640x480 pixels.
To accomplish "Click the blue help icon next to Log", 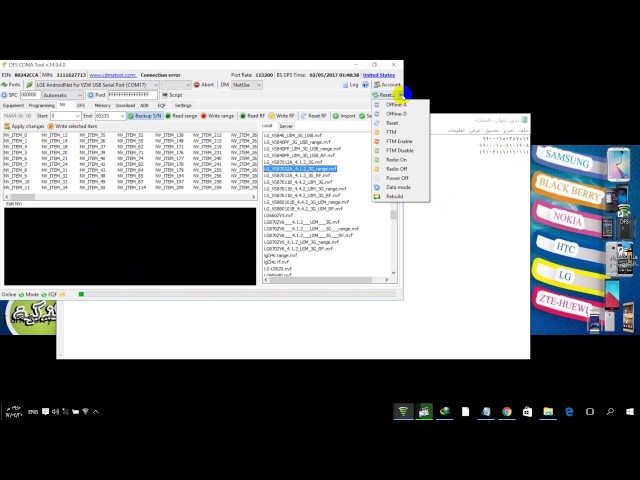I will click(x=365, y=85).
